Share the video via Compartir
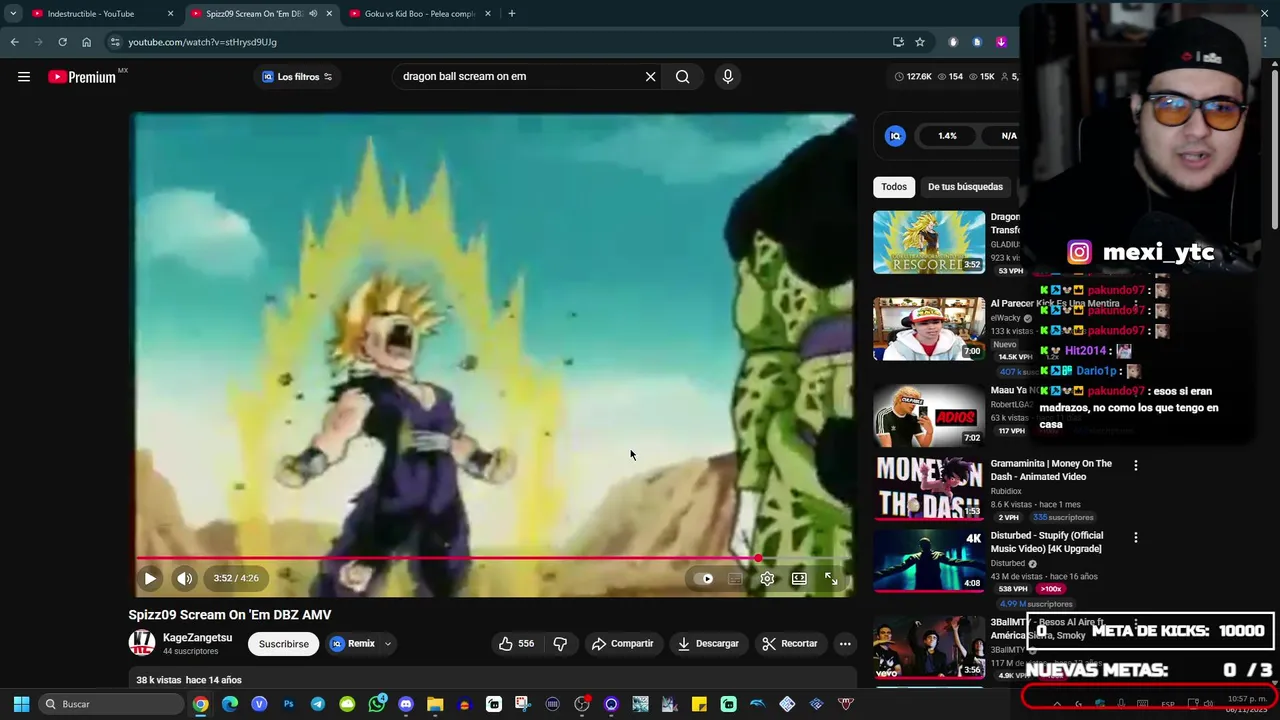The width and height of the screenshot is (1280, 720). [622, 644]
